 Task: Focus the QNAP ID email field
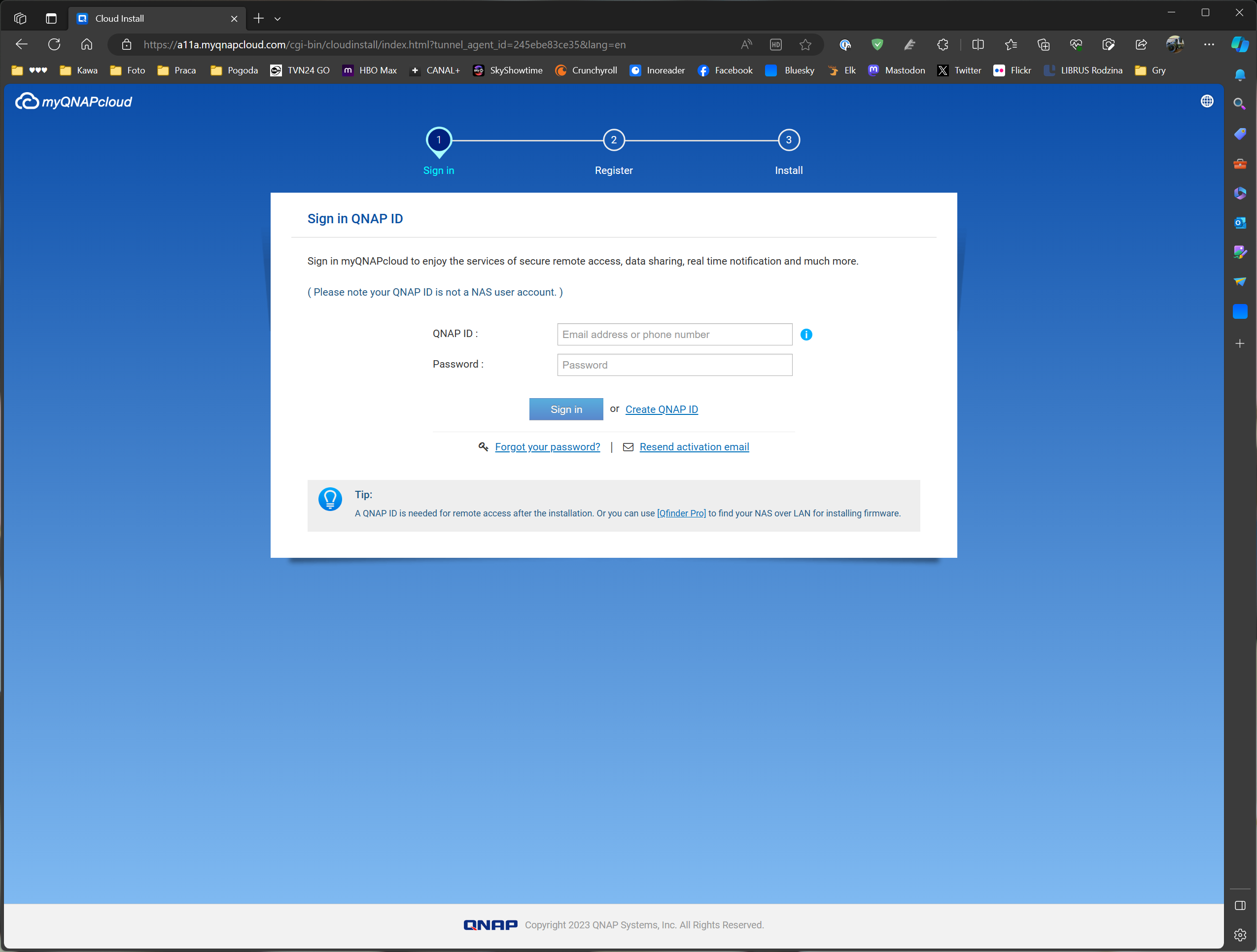click(x=674, y=335)
